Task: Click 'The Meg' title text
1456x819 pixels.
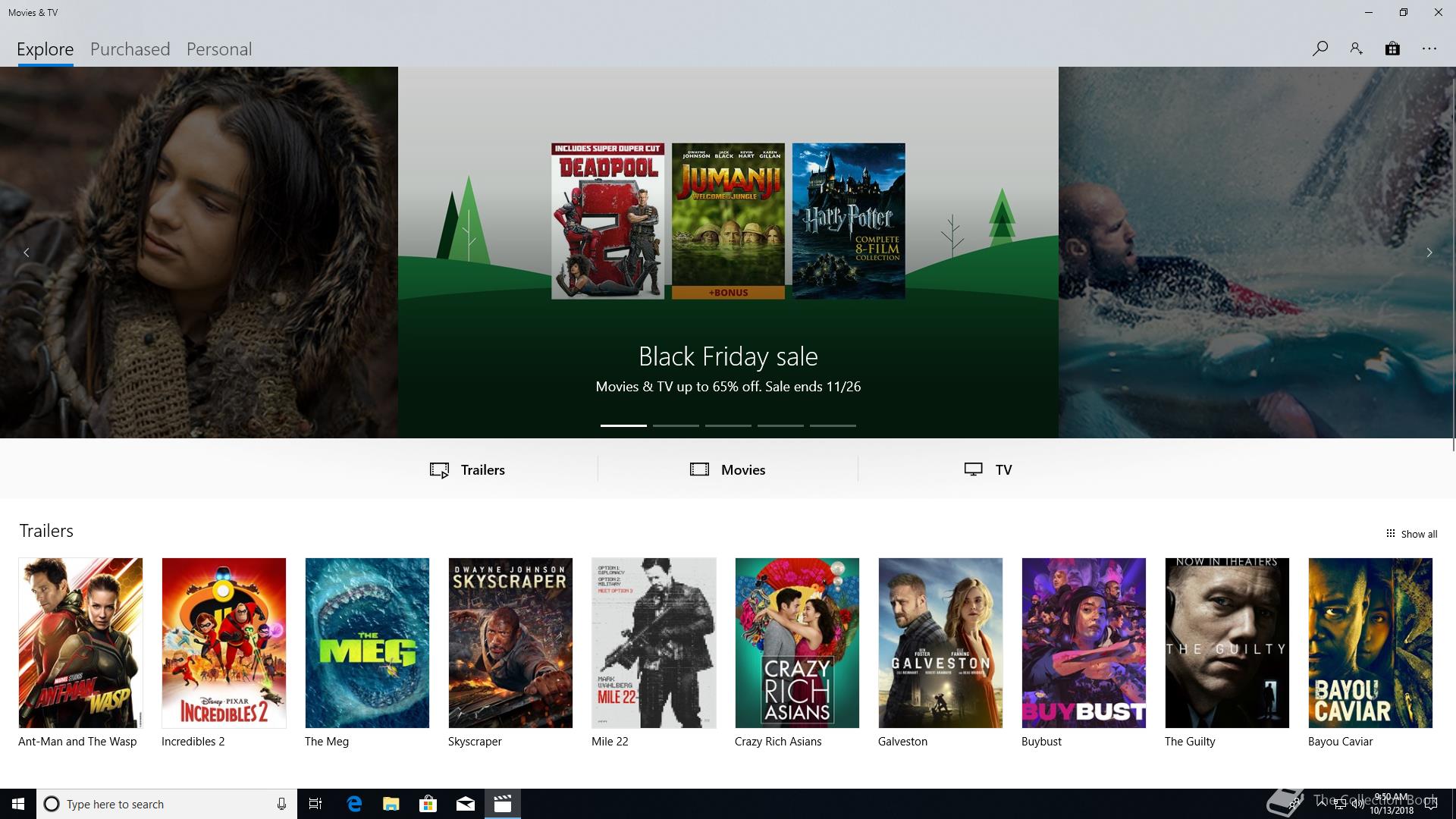Action: [327, 742]
